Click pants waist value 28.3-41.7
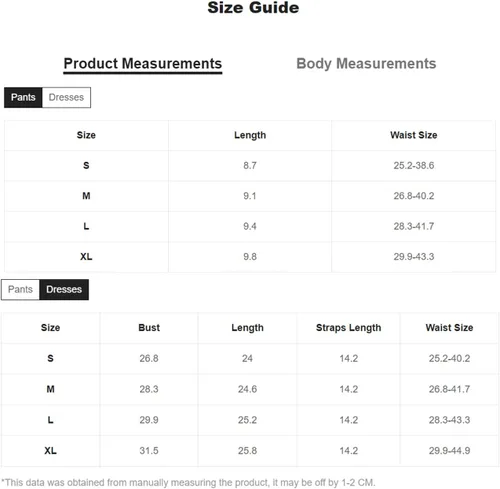Image resolution: width=500 pixels, height=489 pixels. coord(414,226)
